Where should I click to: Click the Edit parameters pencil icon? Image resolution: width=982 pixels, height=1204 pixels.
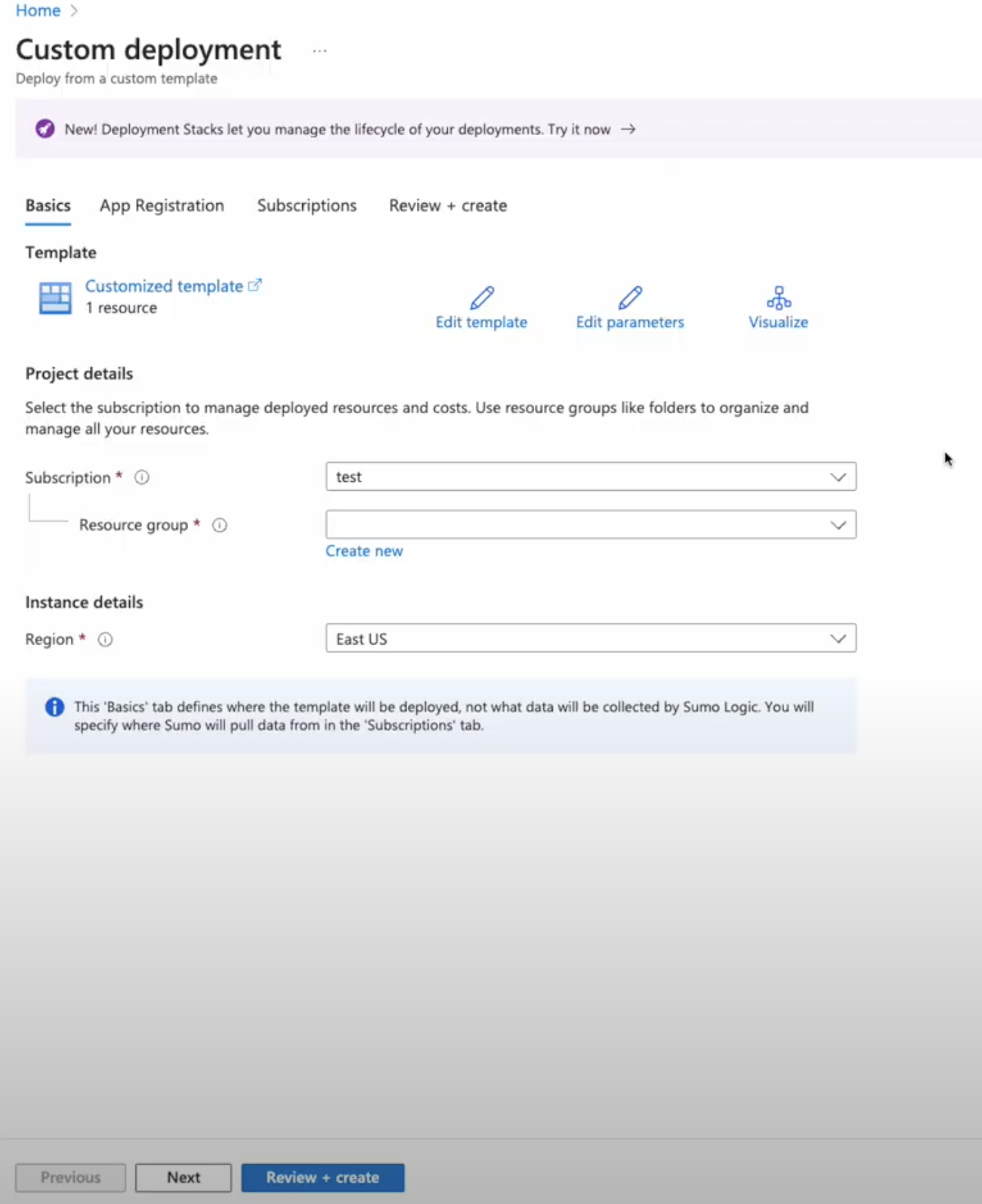coord(630,298)
